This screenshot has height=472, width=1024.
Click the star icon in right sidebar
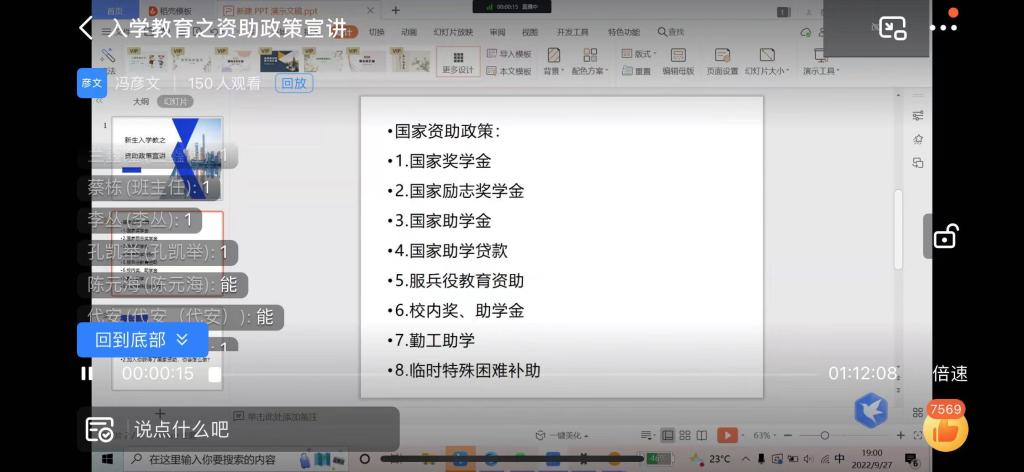(x=918, y=139)
